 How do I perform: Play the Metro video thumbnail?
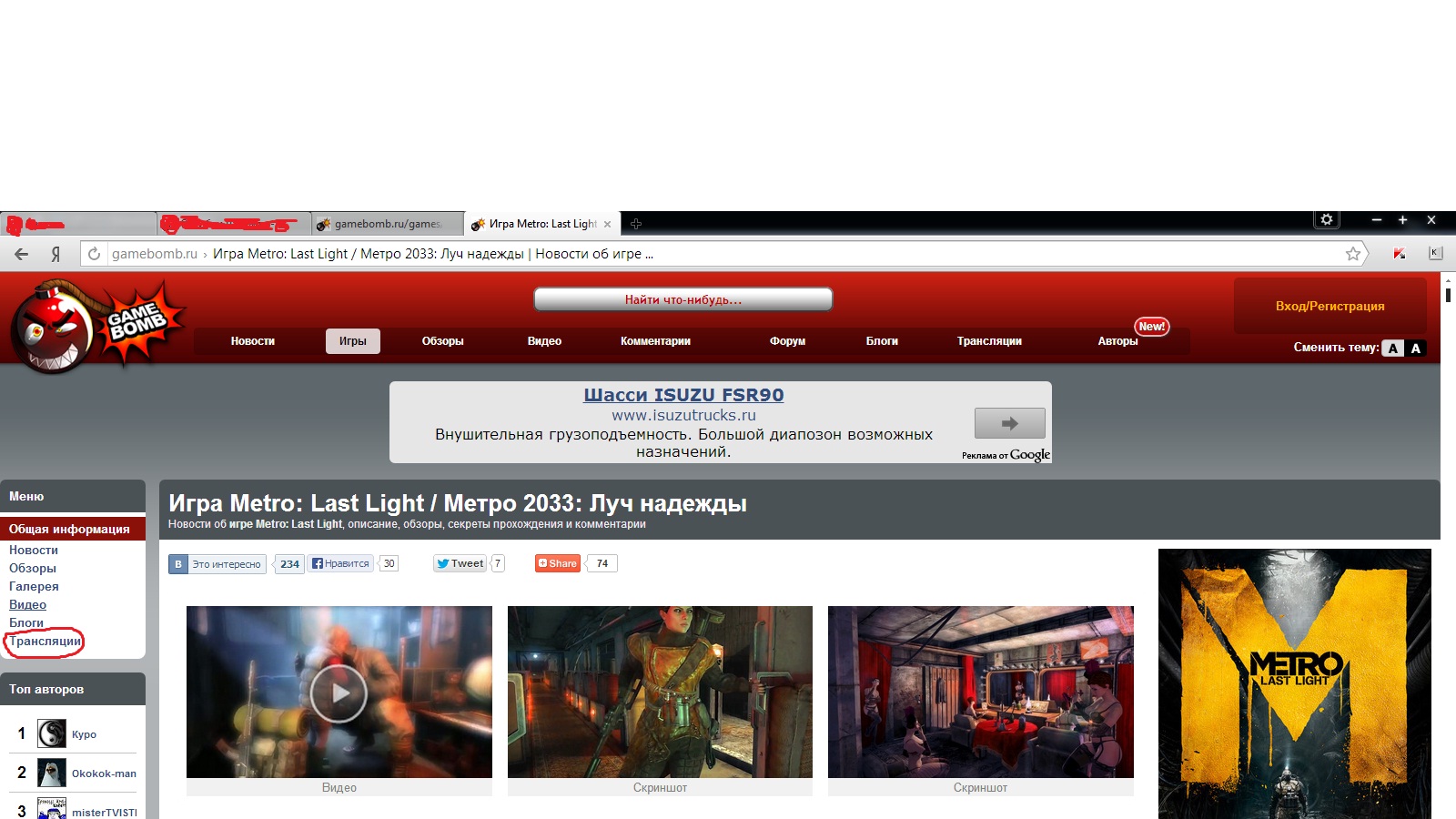339,693
